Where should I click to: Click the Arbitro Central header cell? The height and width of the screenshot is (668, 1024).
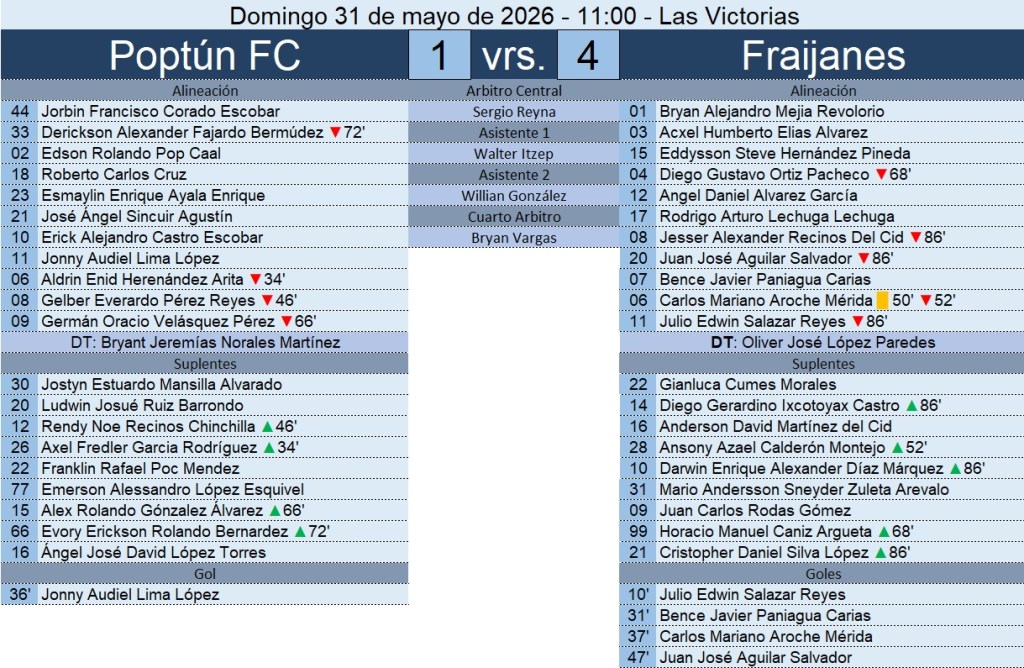click(x=514, y=91)
